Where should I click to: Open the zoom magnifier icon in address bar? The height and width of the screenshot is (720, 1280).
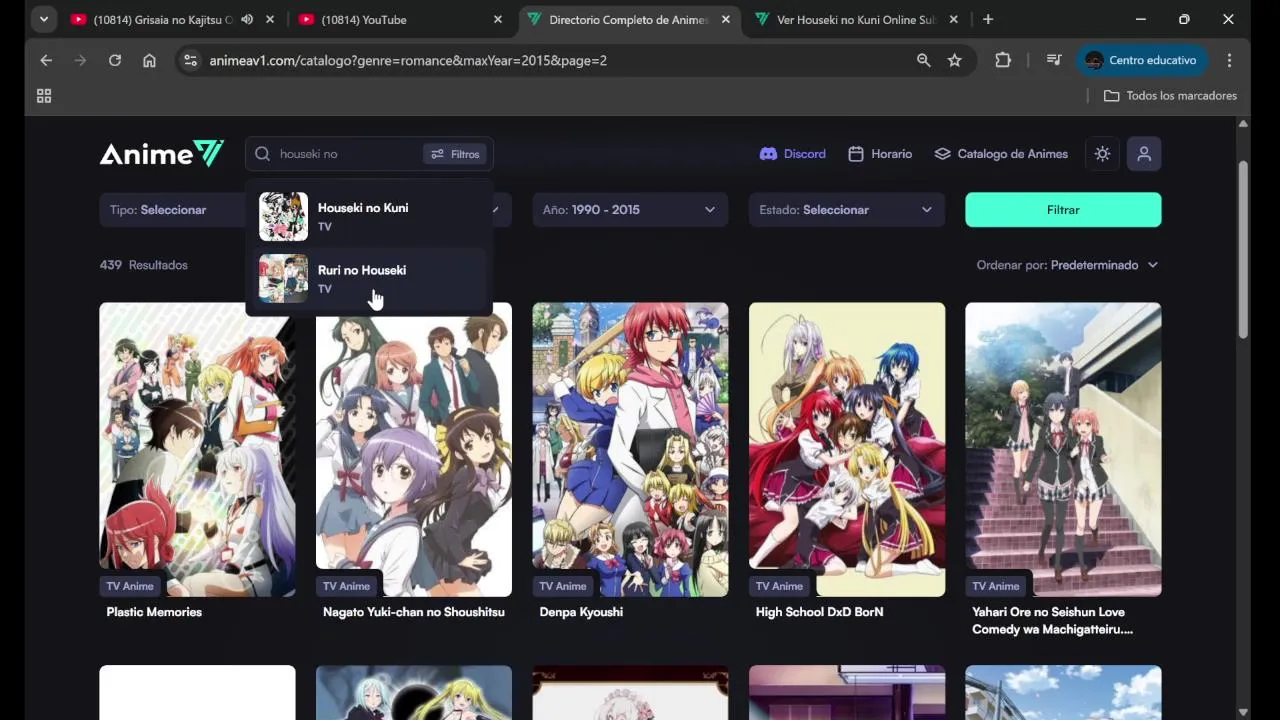924,60
